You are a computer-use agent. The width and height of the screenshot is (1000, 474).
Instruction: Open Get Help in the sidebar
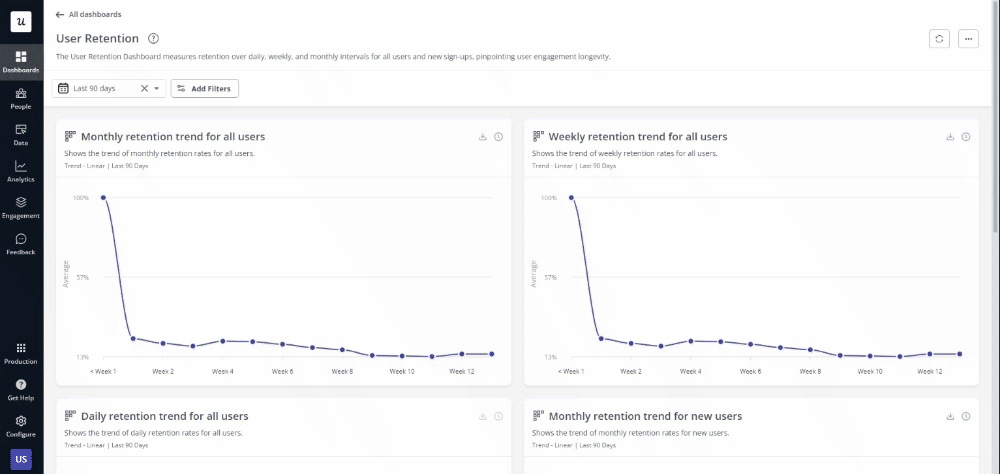click(21, 389)
